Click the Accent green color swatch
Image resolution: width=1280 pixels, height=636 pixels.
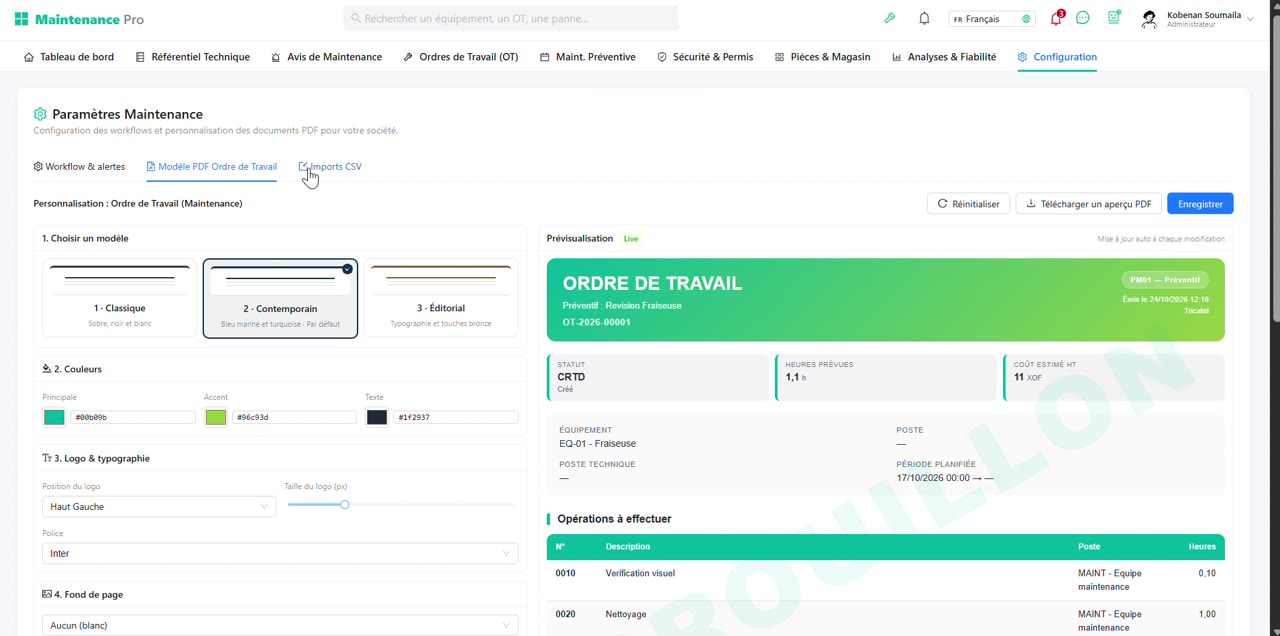point(215,417)
